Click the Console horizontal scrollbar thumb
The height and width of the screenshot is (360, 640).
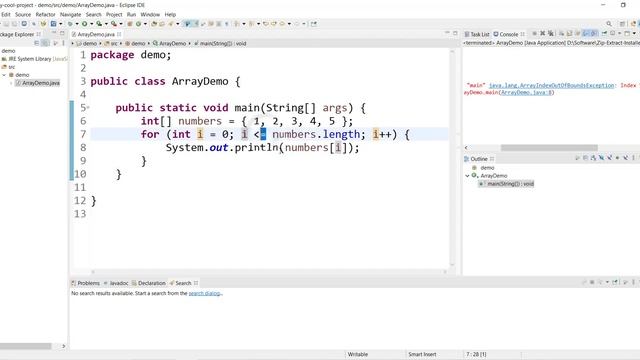pos(549,148)
